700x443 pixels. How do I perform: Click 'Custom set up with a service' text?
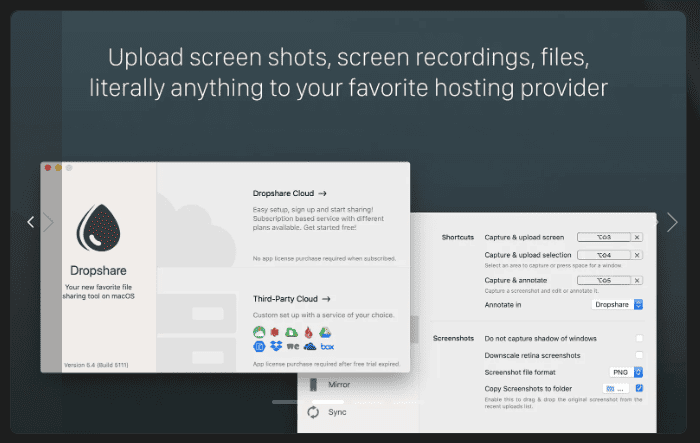323,315
